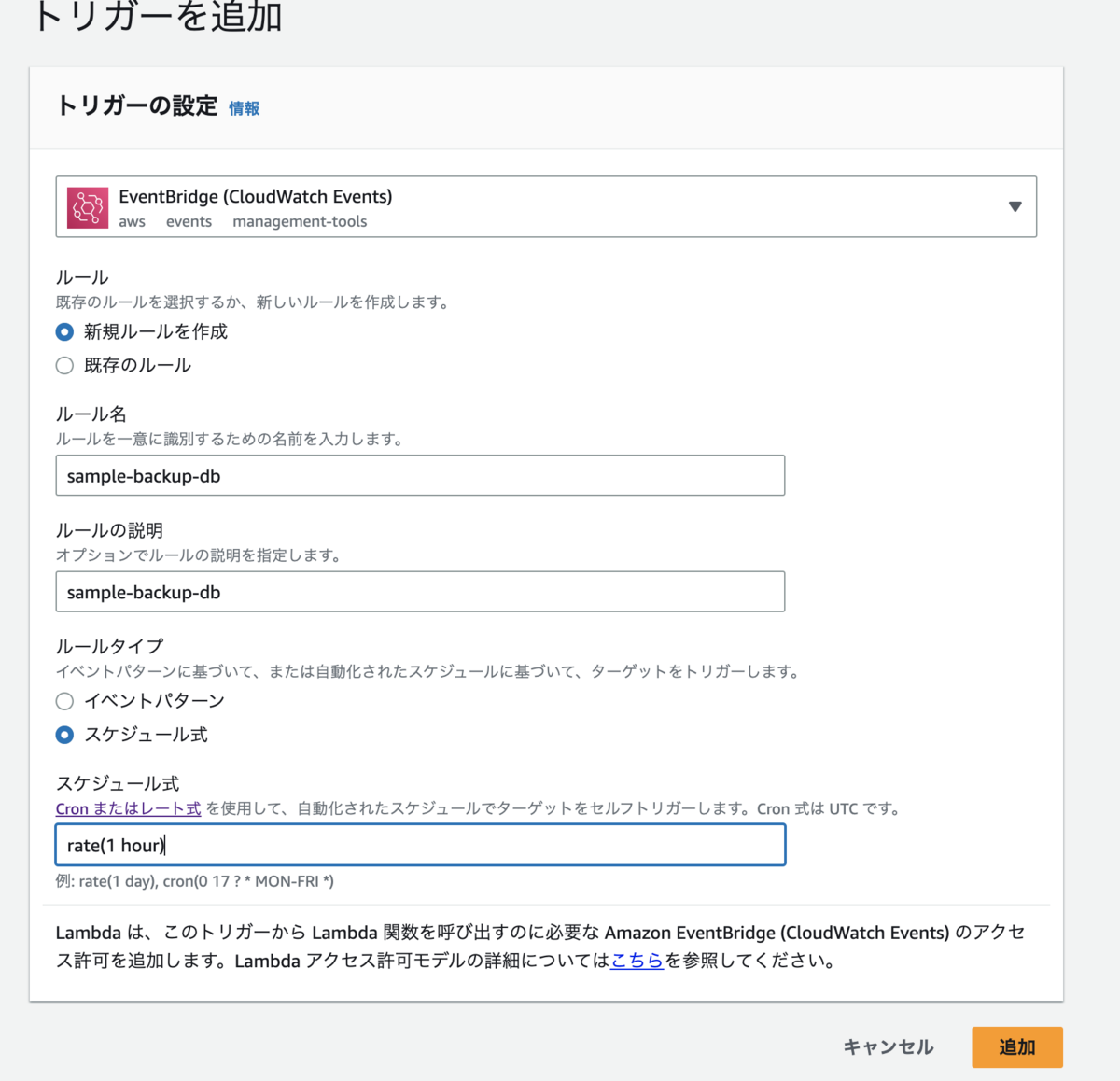Click the トリガーの設定 heading
Viewport: 1120px width, 1081px height.
click(137, 106)
